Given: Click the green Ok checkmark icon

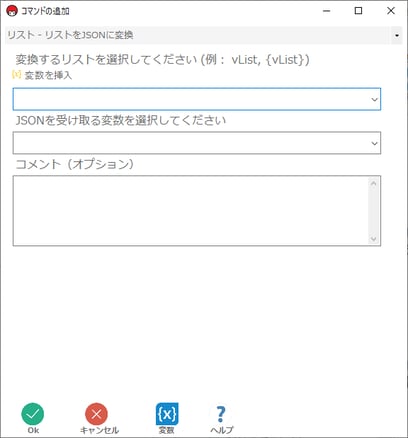Looking at the screenshot, I should click(33, 414).
